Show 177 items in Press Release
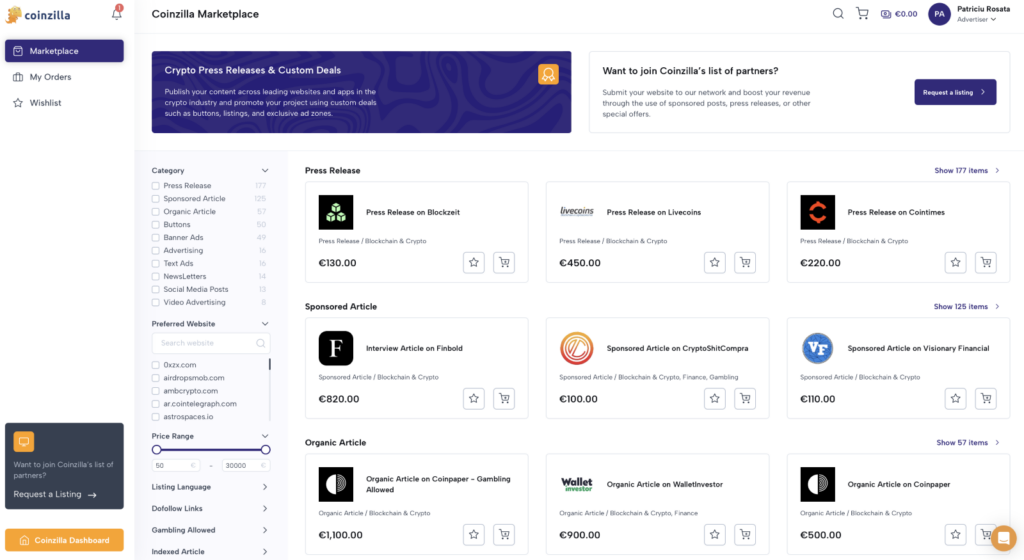 click(967, 170)
